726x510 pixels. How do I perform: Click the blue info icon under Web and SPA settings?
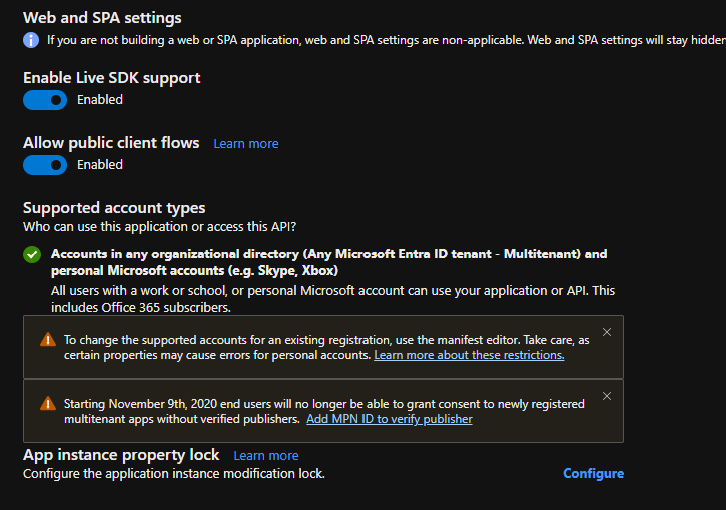coord(31,40)
